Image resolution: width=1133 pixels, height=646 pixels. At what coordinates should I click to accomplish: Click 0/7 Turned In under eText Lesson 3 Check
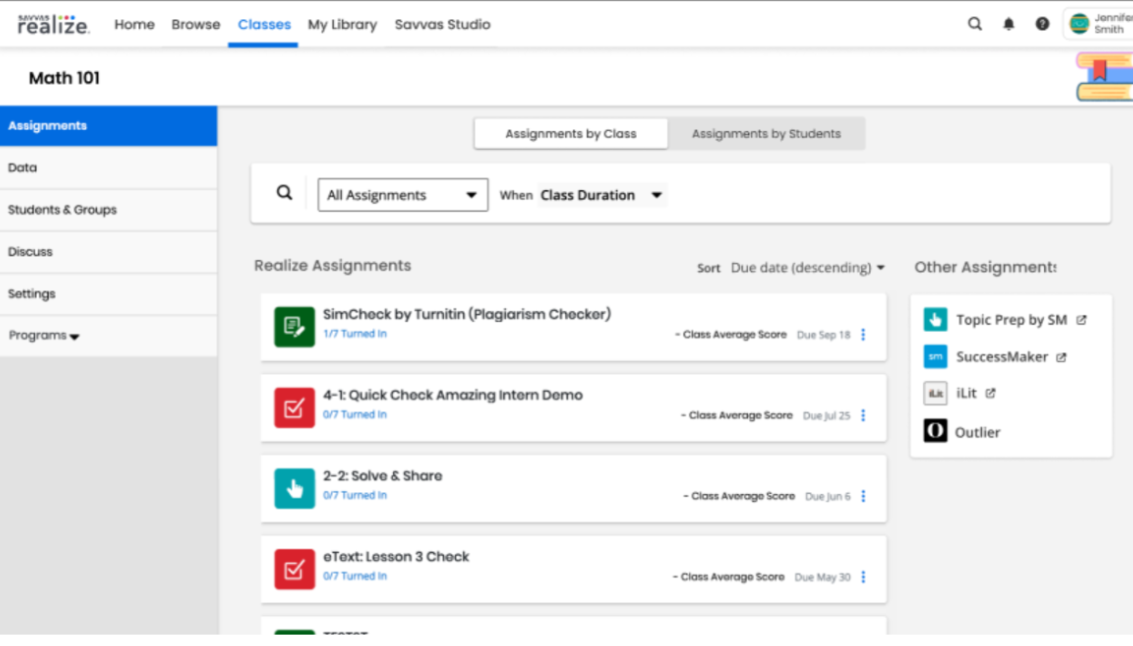point(355,577)
